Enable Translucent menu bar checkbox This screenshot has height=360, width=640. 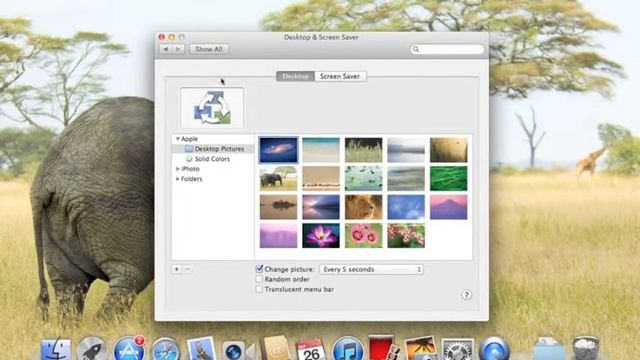259,289
